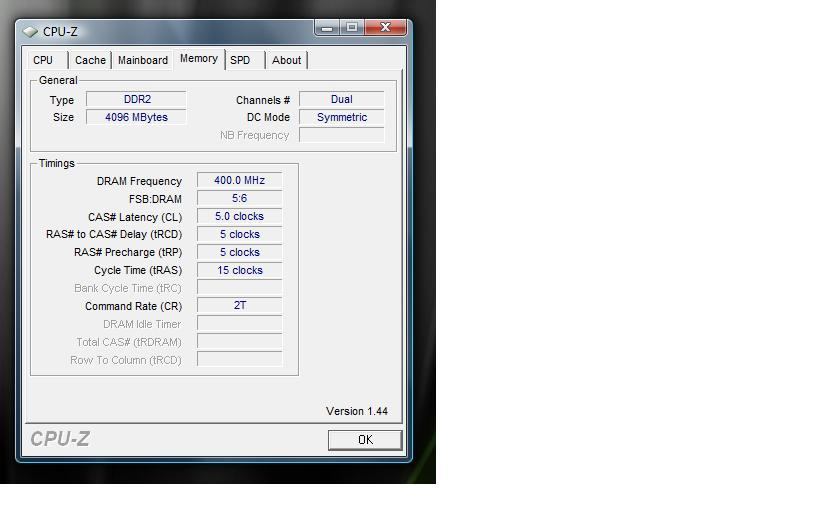Click the Timings group heading
Viewport: 840px width, 525px height.
(56, 163)
